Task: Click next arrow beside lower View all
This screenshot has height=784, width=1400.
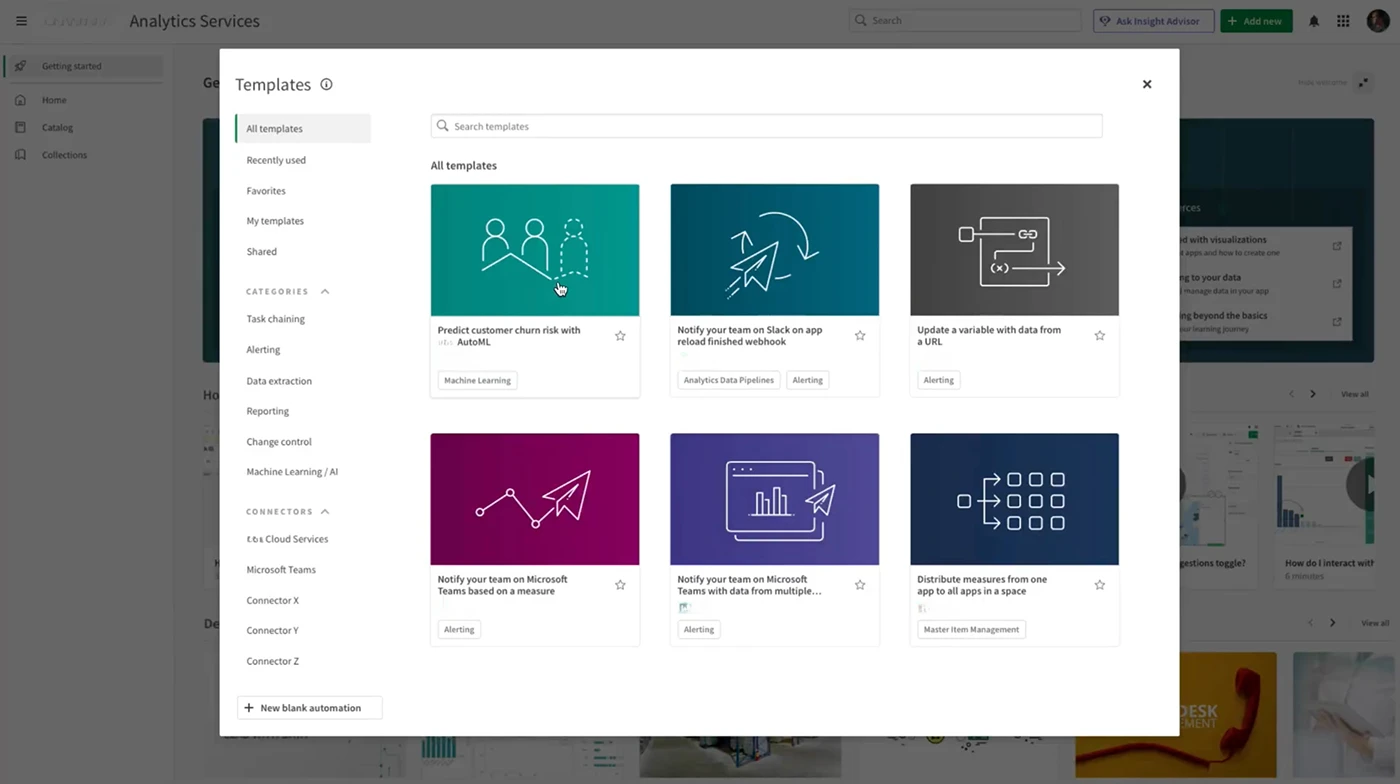Action: pyautogui.click(x=1332, y=623)
